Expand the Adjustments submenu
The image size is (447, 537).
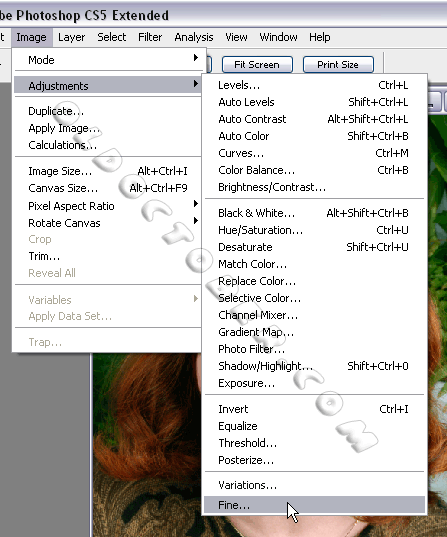(108, 86)
